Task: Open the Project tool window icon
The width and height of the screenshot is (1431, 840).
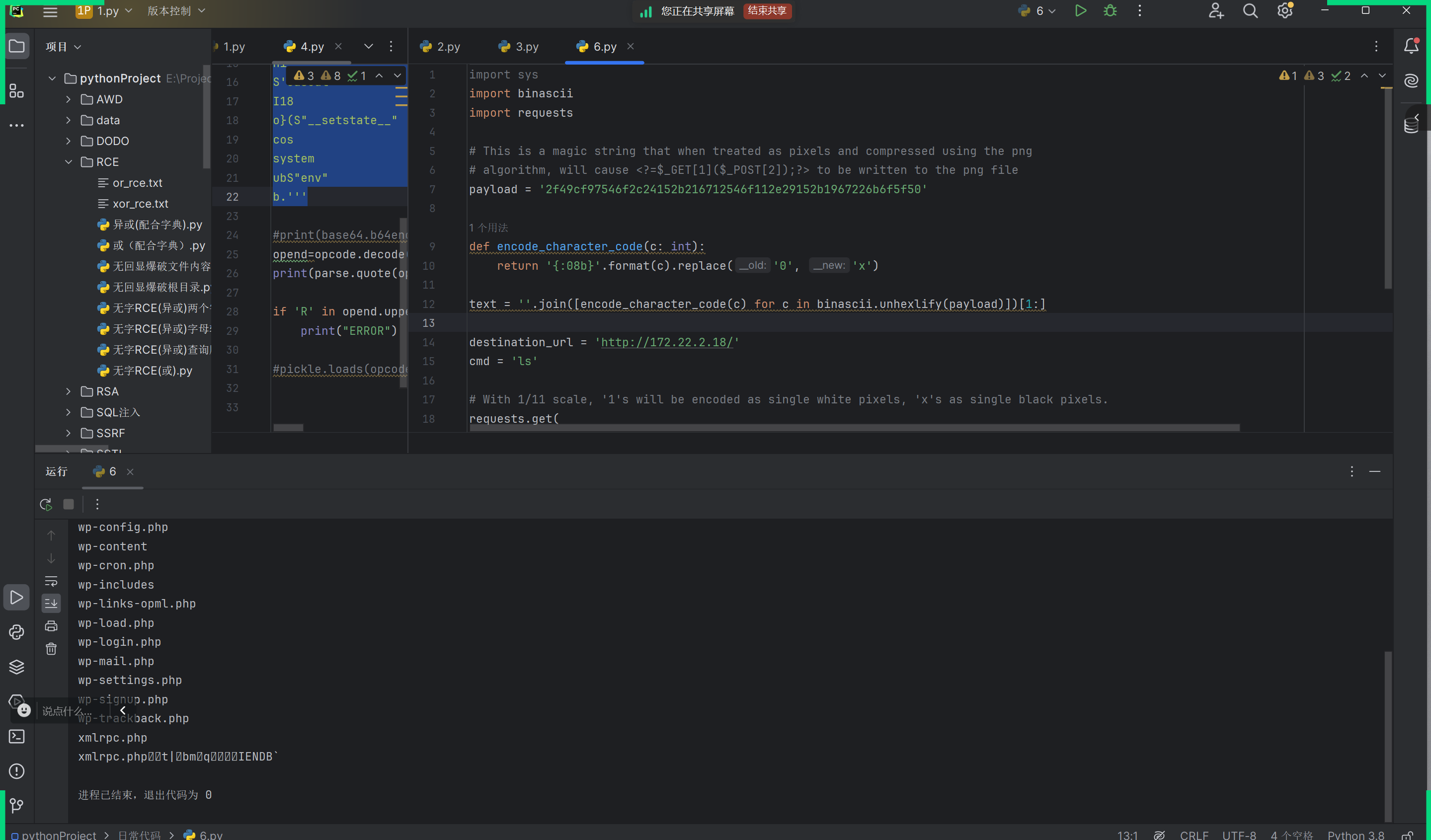Action: click(16, 46)
